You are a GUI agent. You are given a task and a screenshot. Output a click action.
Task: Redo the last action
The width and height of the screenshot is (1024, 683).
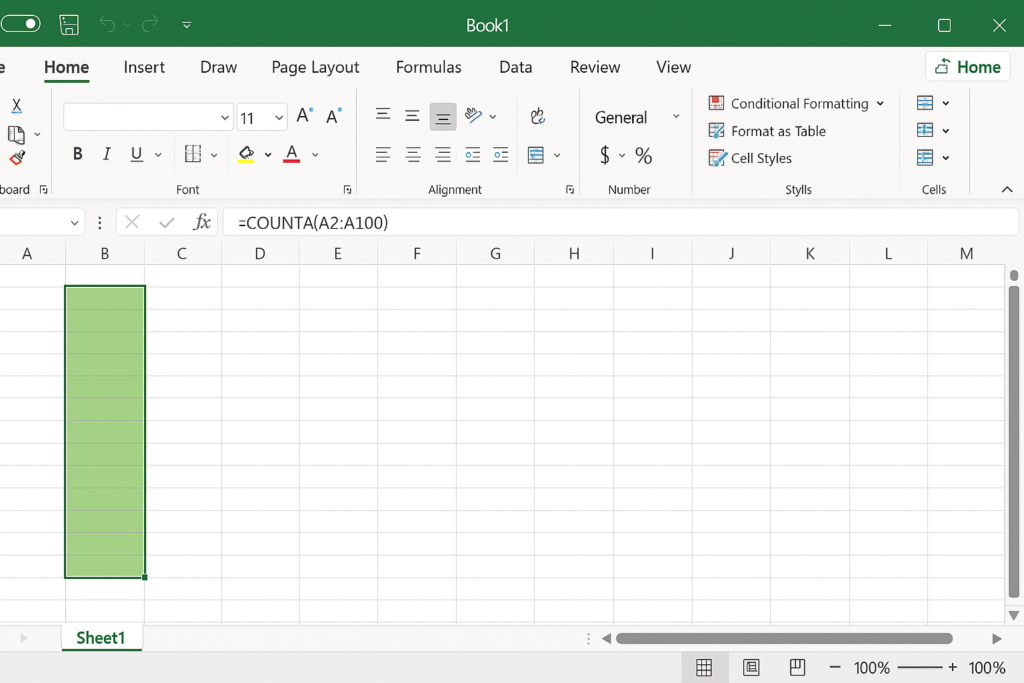[150, 25]
